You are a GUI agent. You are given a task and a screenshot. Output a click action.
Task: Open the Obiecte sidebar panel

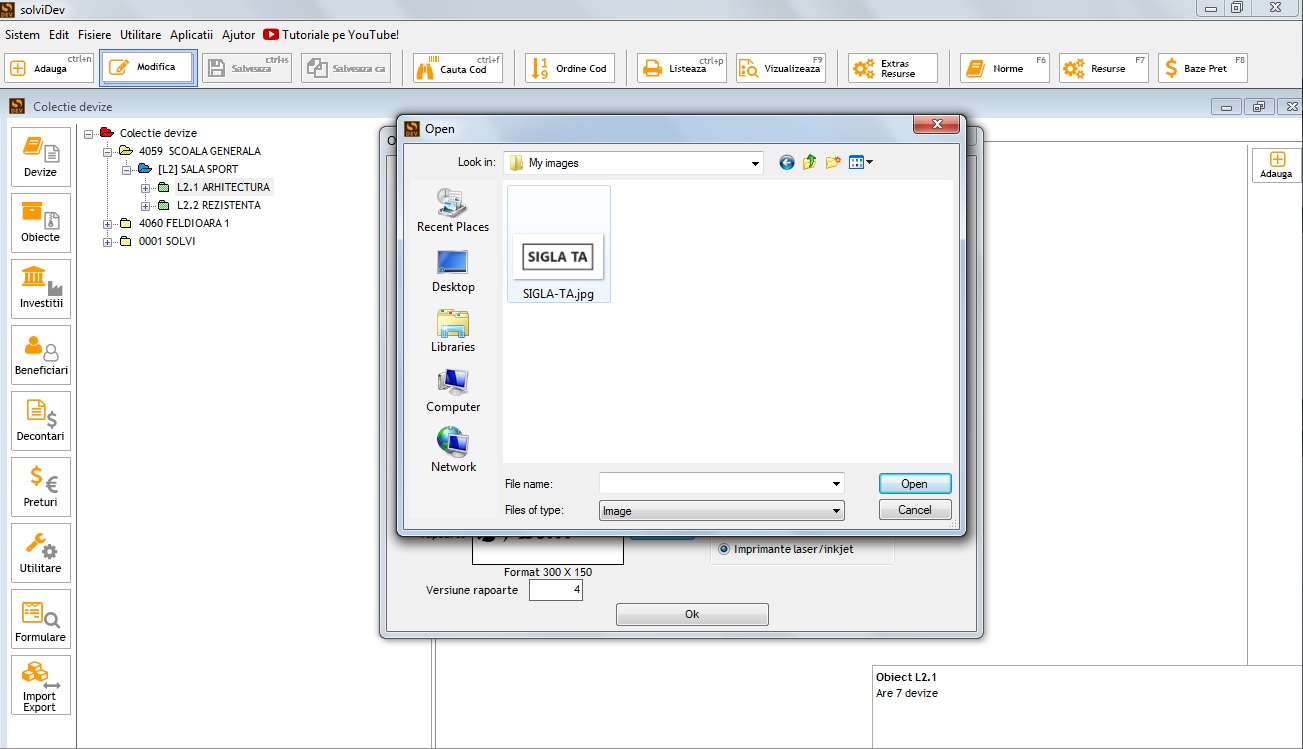(x=41, y=223)
